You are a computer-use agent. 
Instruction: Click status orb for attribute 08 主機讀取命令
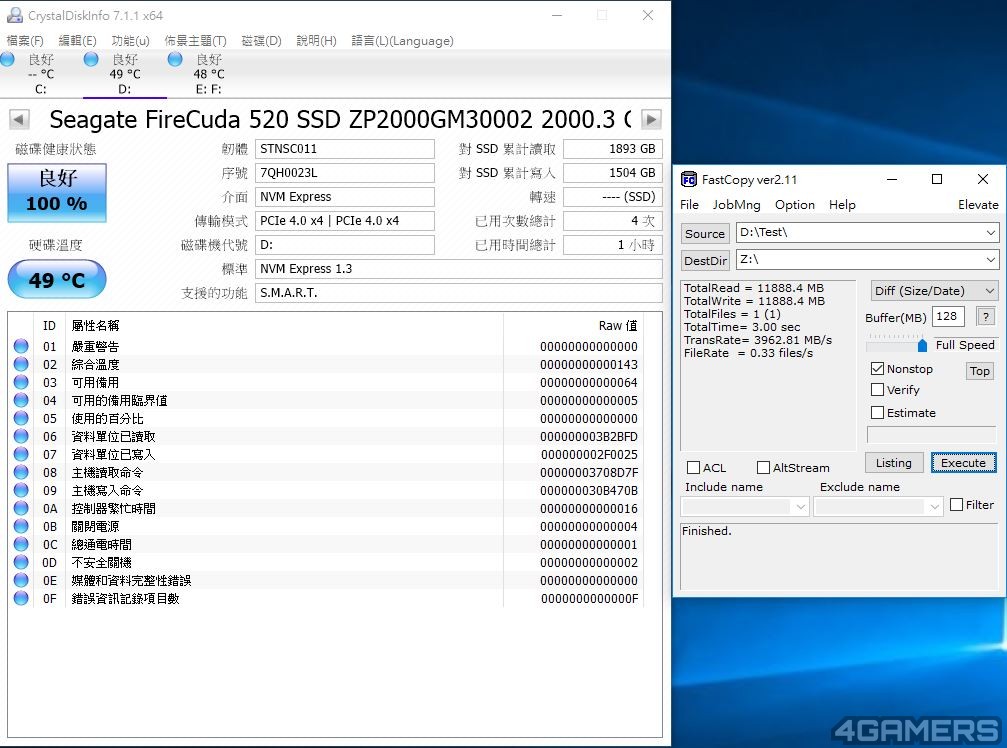(x=21, y=472)
